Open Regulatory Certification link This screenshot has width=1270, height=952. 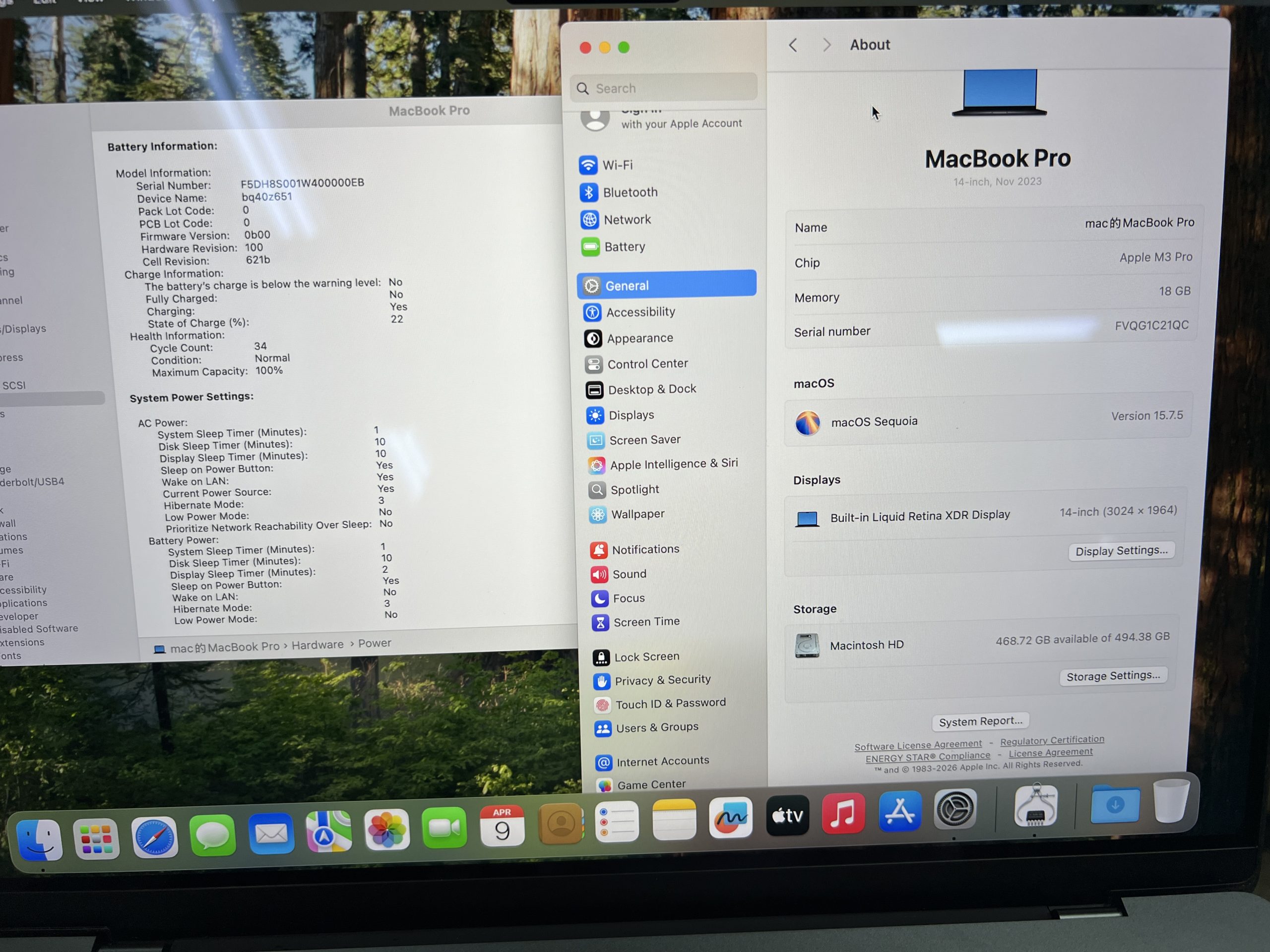pos(1052,740)
